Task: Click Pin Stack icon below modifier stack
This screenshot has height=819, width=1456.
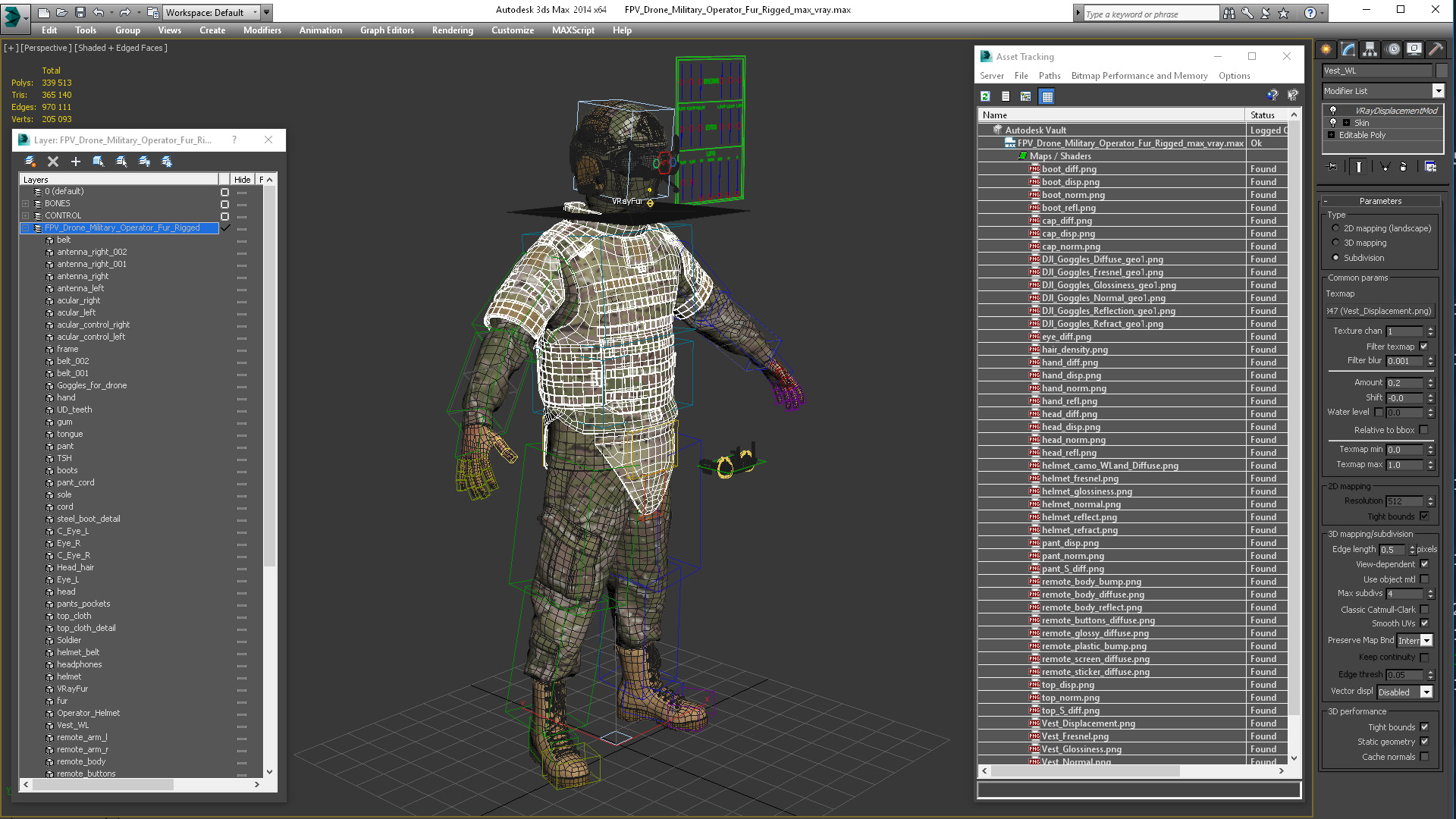Action: pyautogui.click(x=1332, y=167)
